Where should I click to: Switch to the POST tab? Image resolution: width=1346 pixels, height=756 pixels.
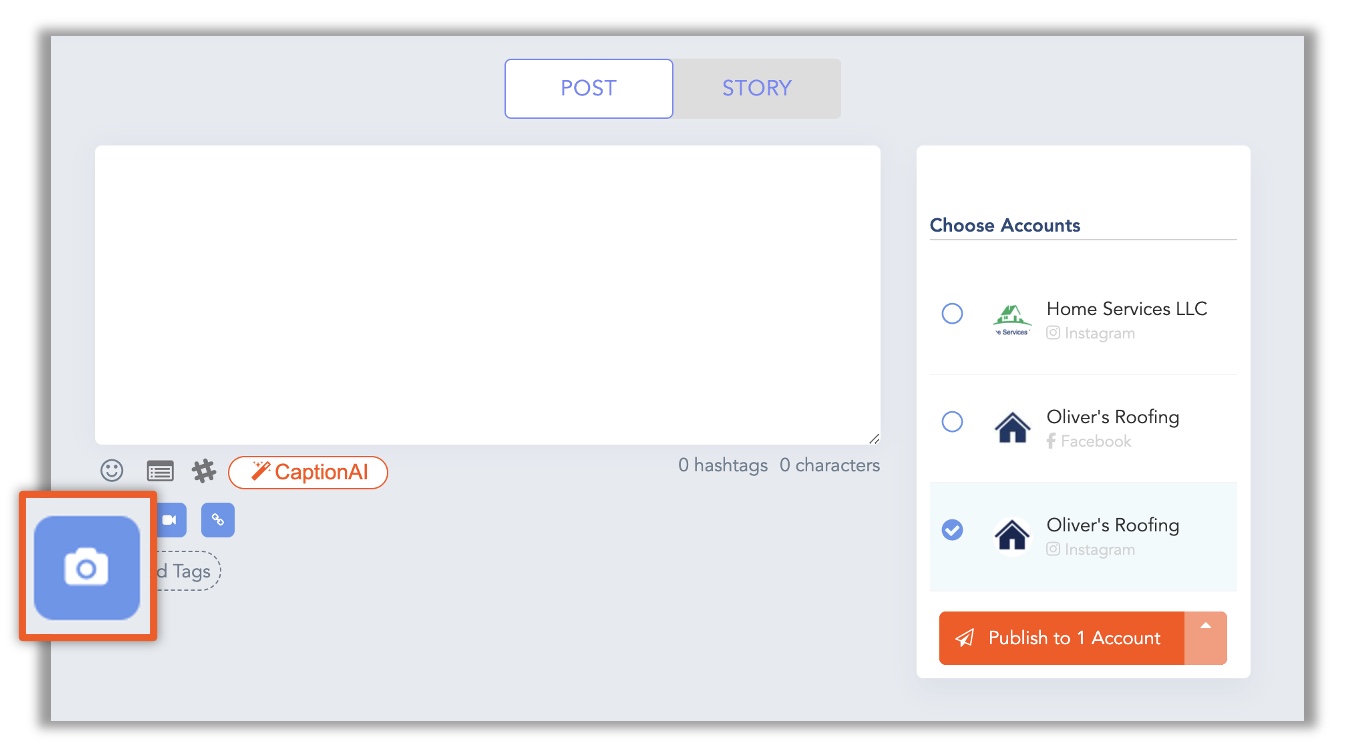(588, 88)
